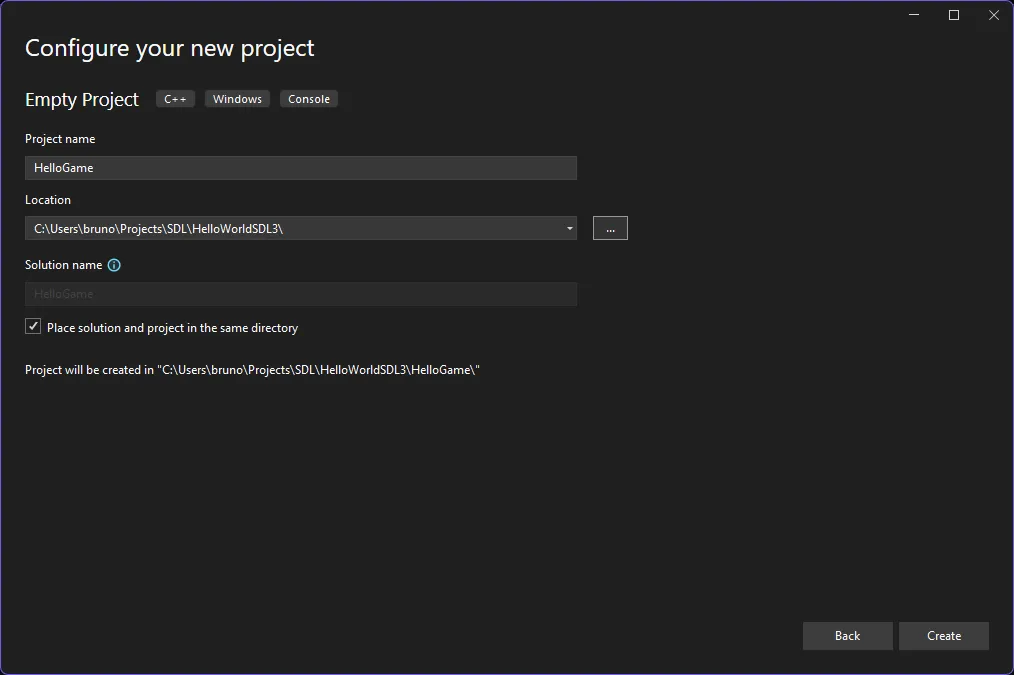Click the Create button

pyautogui.click(x=943, y=636)
